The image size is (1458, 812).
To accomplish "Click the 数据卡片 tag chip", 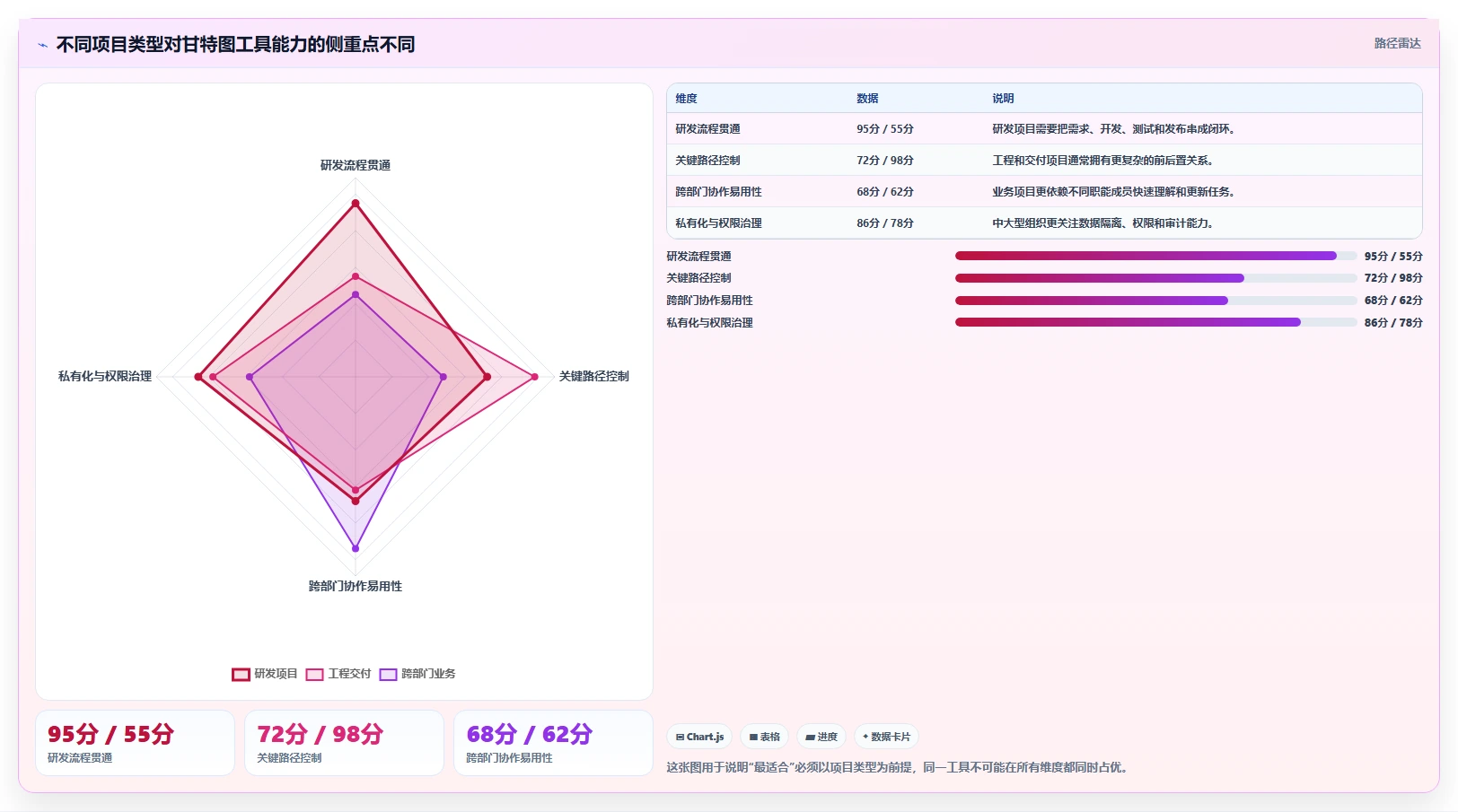I will [x=886, y=737].
